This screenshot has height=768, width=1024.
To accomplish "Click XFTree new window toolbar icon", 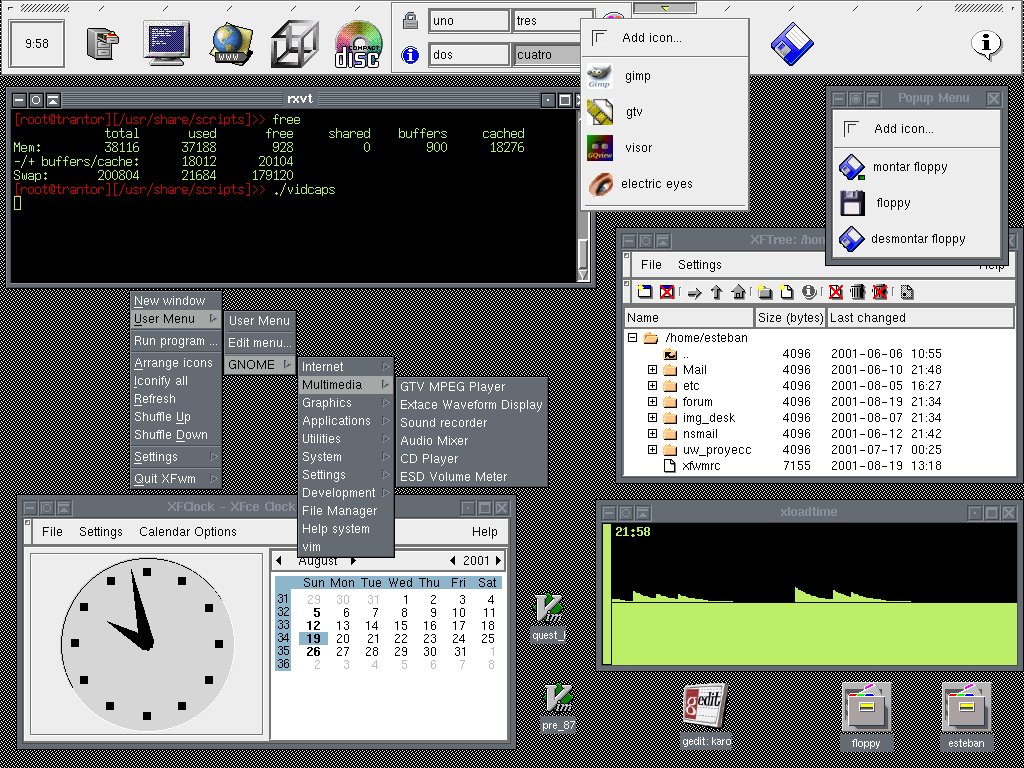I will tap(645, 292).
